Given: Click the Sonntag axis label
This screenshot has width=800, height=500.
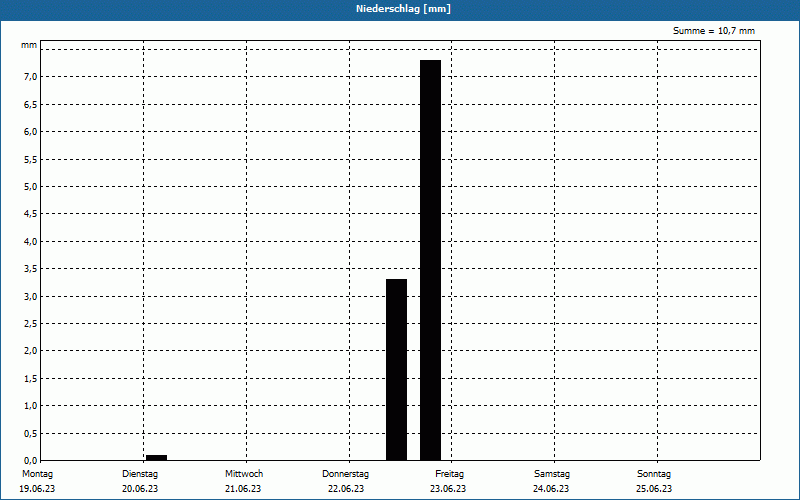Looking at the screenshot, I should pyautogui.click(x=654, y=474).
